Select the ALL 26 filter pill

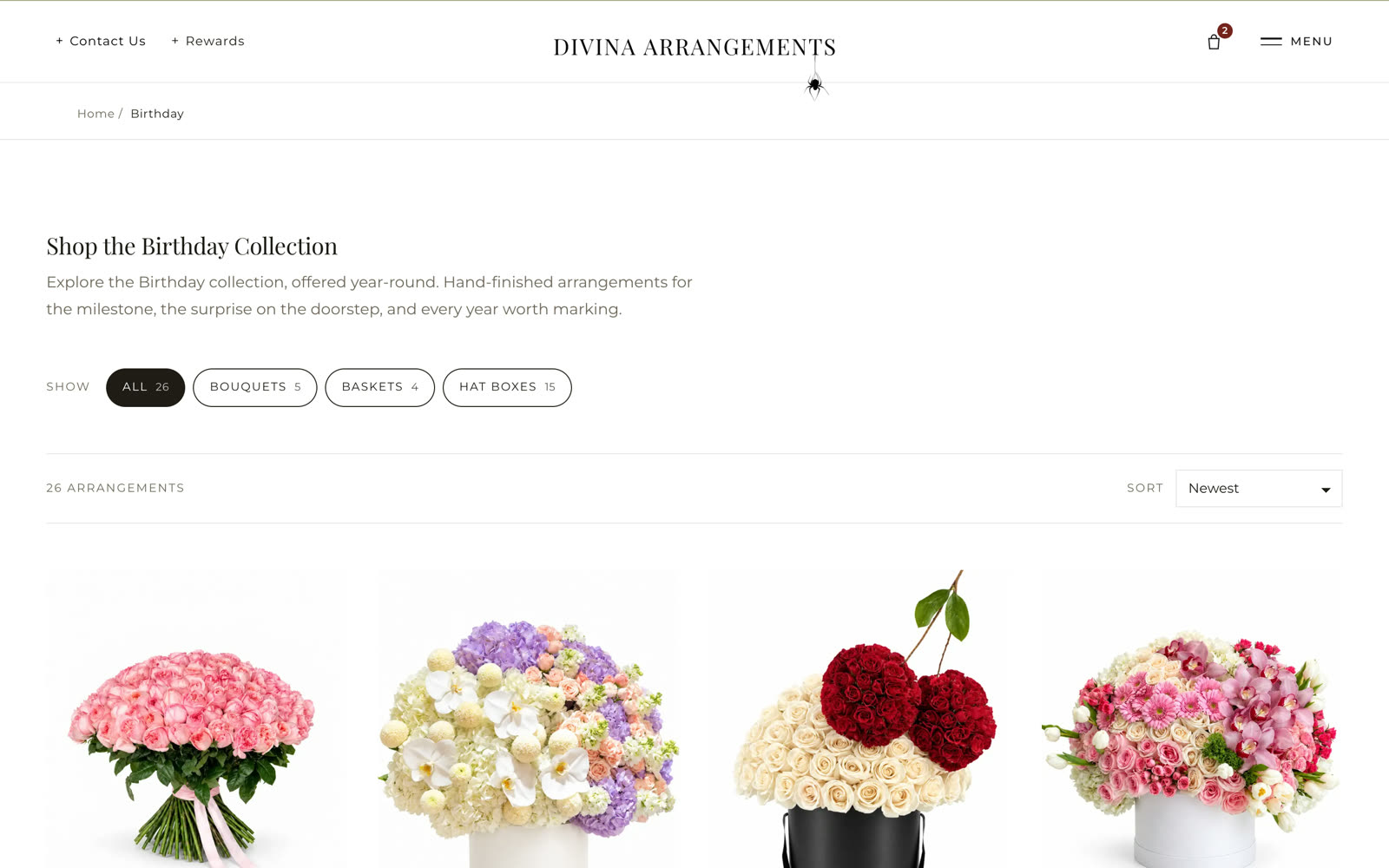[x=146, y=387]
